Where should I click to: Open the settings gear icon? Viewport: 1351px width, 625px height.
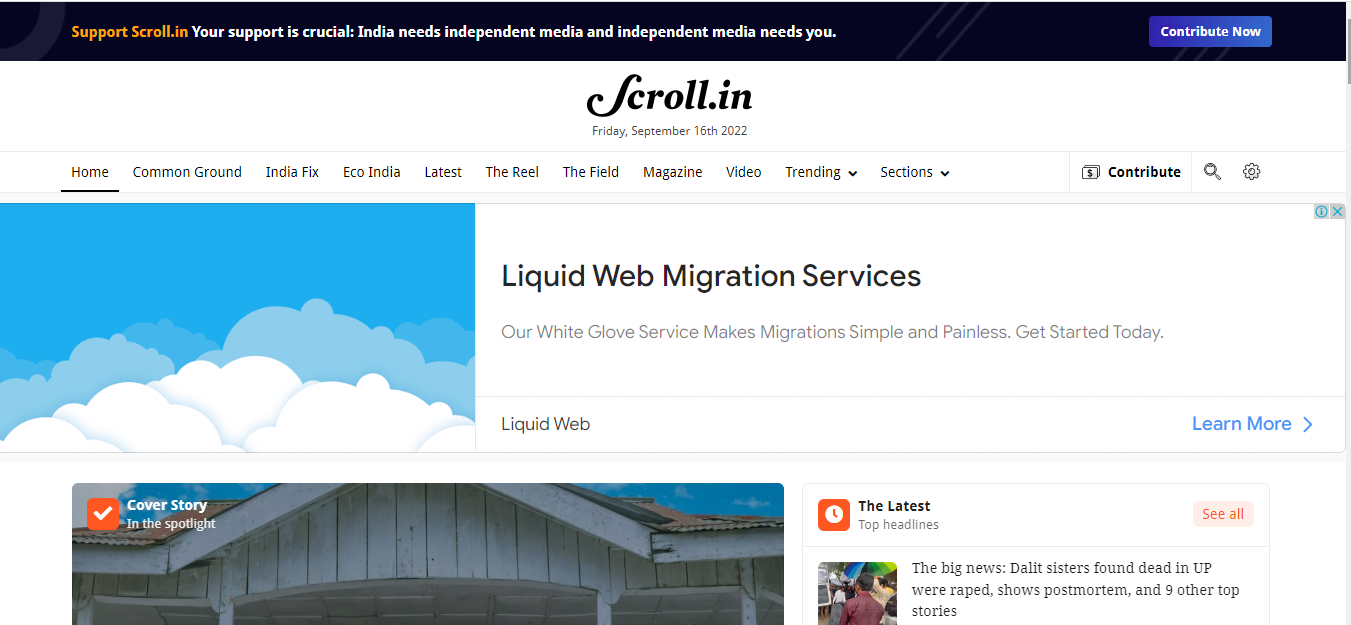tap(1251, 172)
